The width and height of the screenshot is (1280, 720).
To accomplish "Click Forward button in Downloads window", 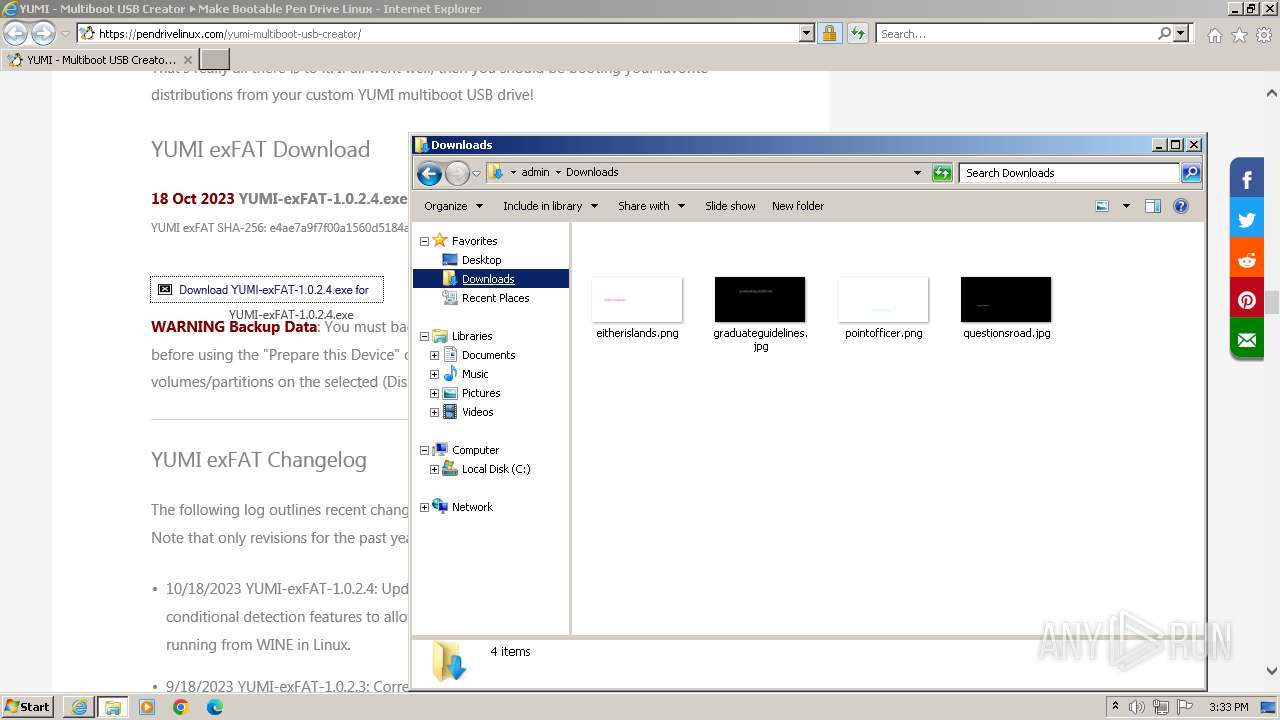I will [457, 173].
